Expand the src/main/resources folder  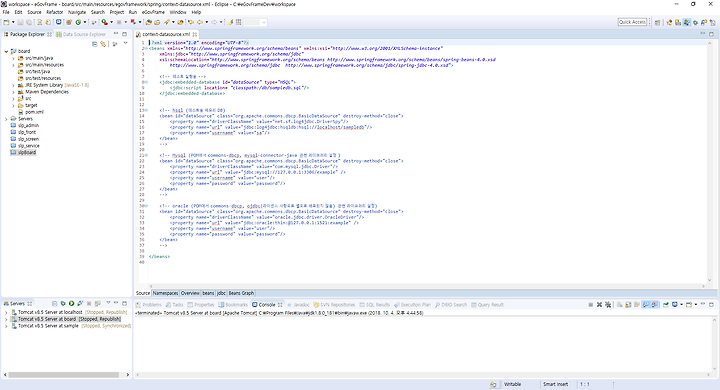click(13, 65)
